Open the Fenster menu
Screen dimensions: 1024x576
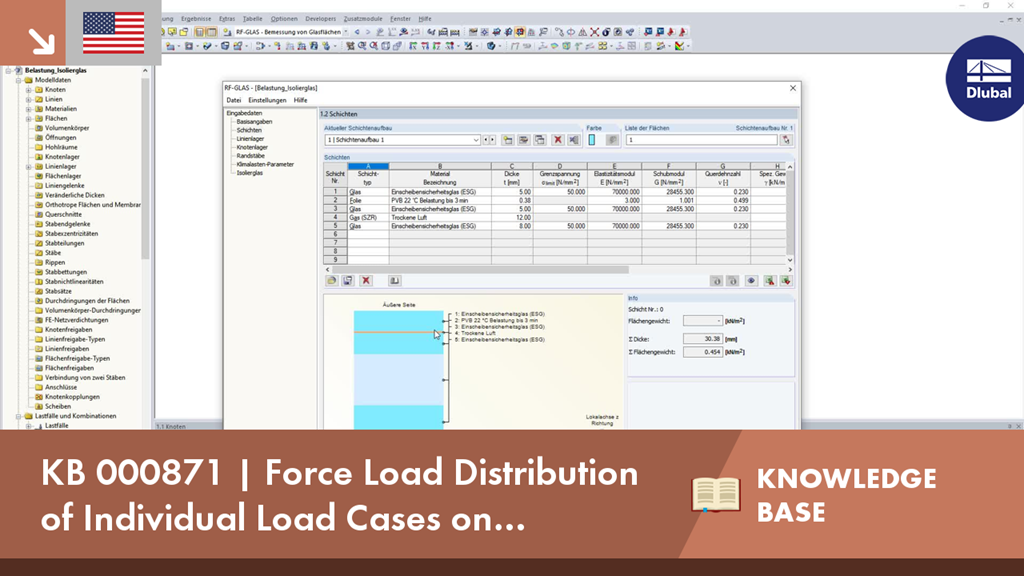point(400,19)
